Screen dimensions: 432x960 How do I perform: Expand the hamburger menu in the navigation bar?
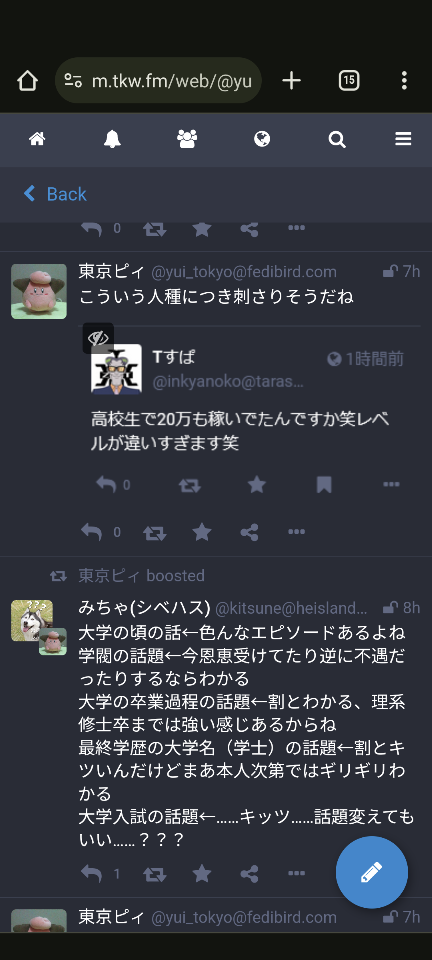pyautogui.click(x=403, y=140)
